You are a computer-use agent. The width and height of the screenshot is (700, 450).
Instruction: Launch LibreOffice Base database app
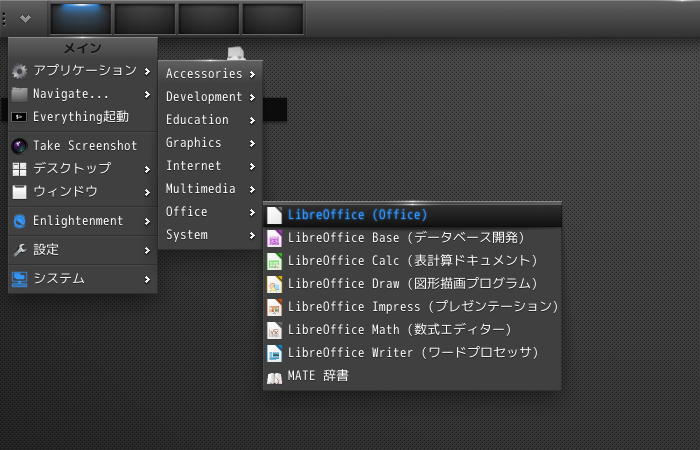point(412,238)
